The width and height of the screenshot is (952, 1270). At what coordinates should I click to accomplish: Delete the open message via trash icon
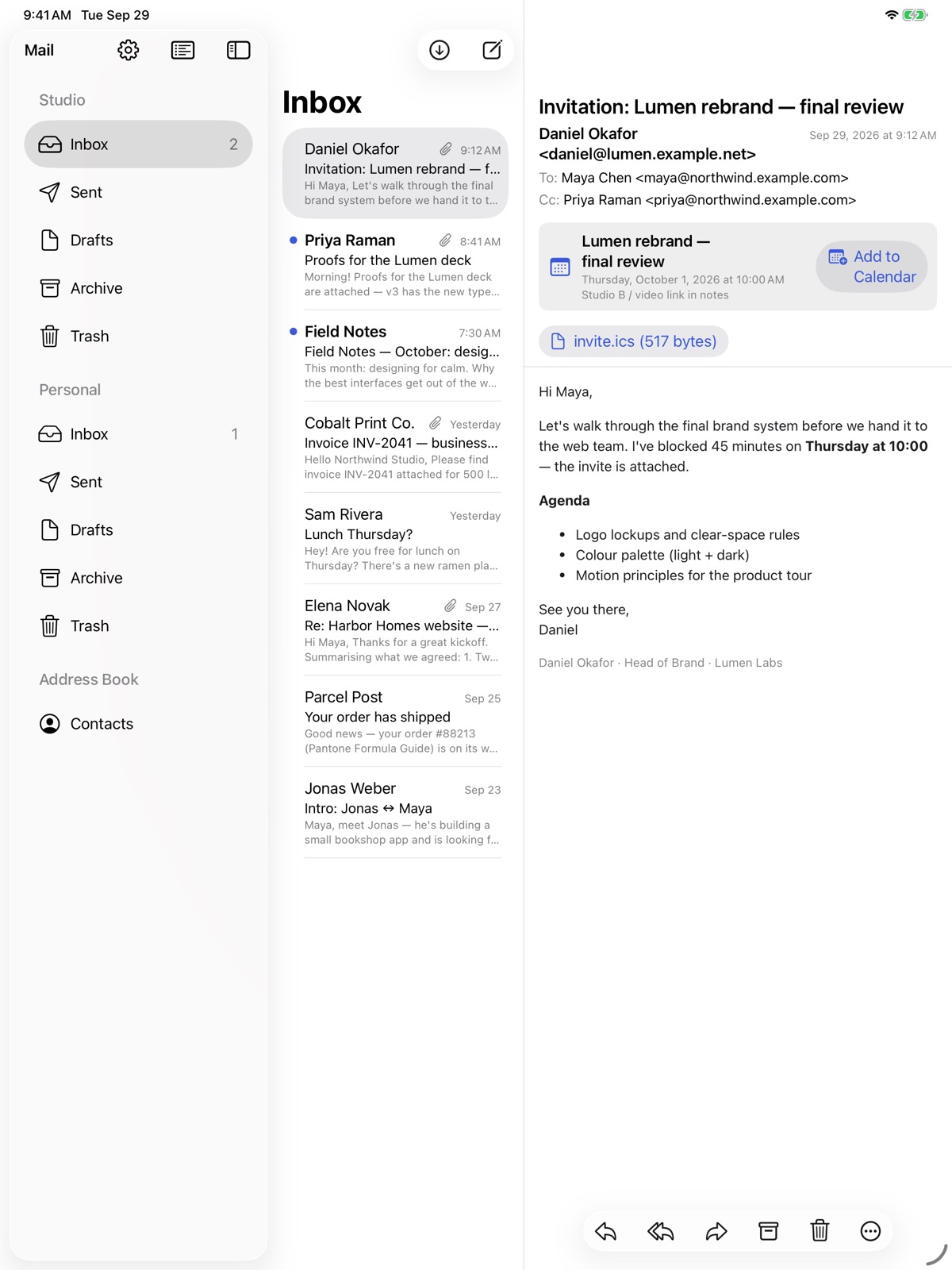(820, 1231)
